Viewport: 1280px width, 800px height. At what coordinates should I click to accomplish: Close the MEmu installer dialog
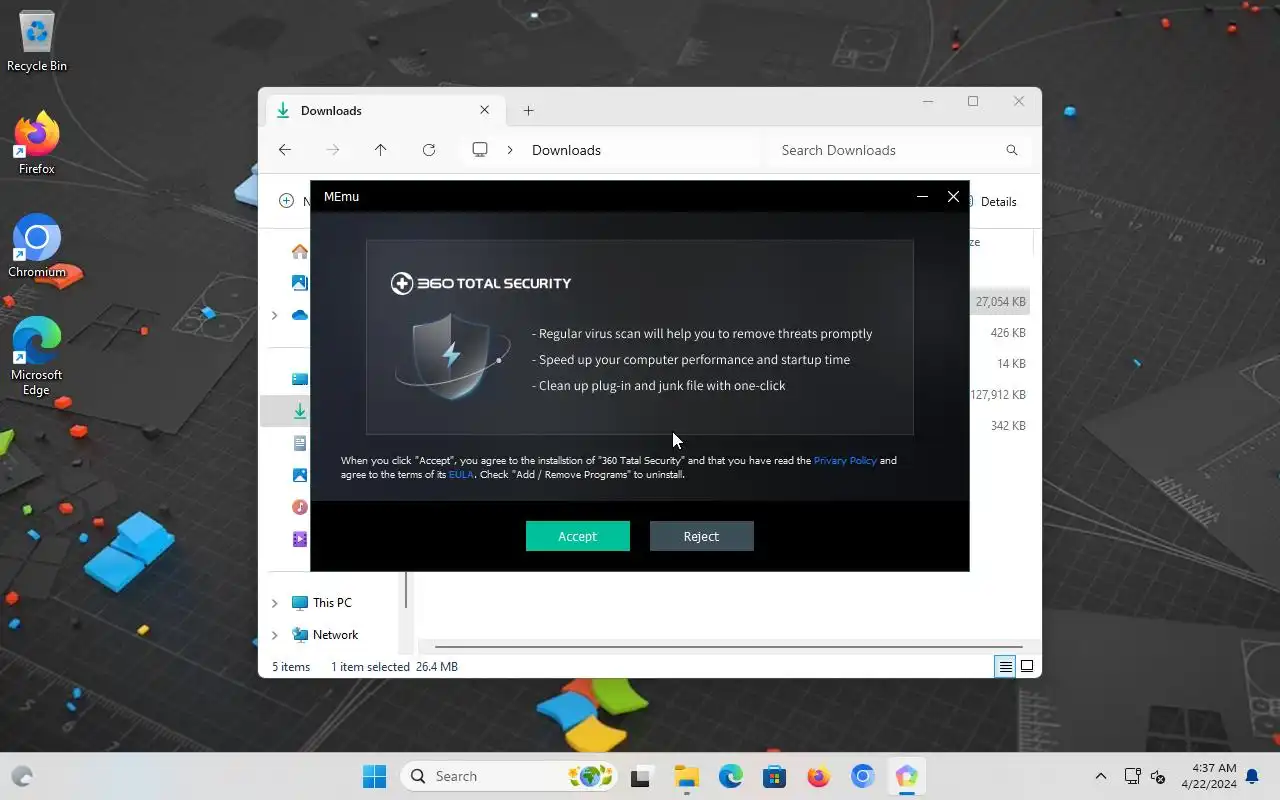coord(953,197)
